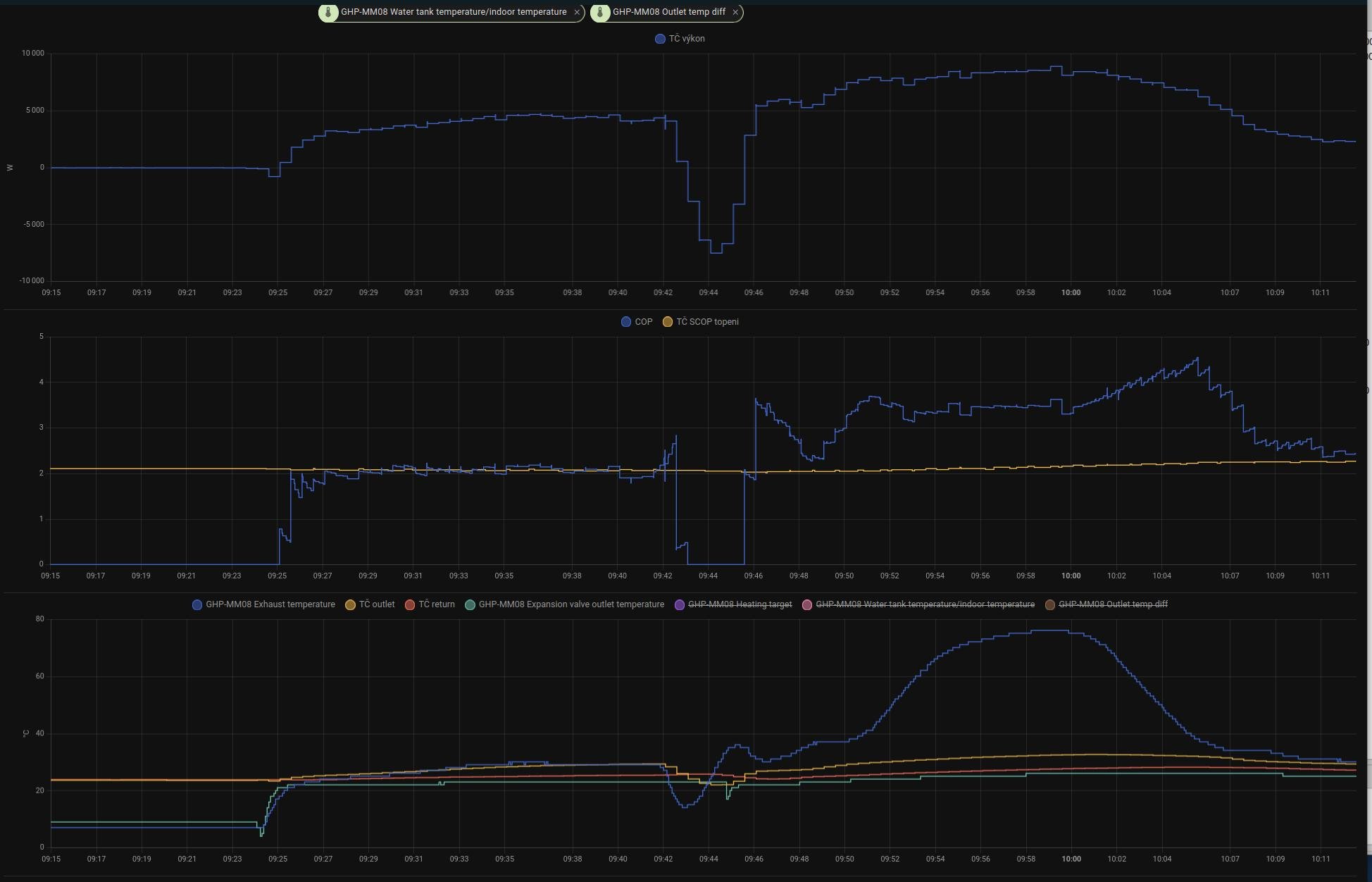The image size is (1372, 882).
Task: Select GHP-MM08 Outlet temp diff chip label
Action: (668, 12)
